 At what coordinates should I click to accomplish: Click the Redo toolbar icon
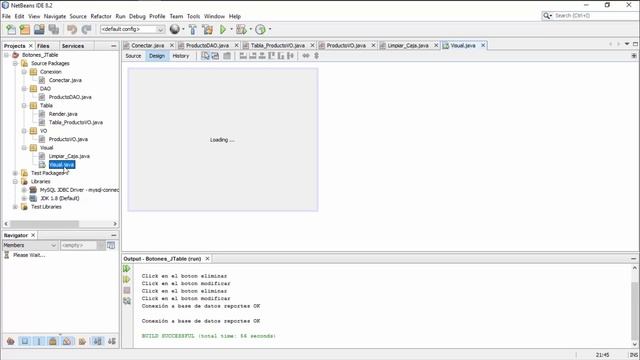pos(86,29)
